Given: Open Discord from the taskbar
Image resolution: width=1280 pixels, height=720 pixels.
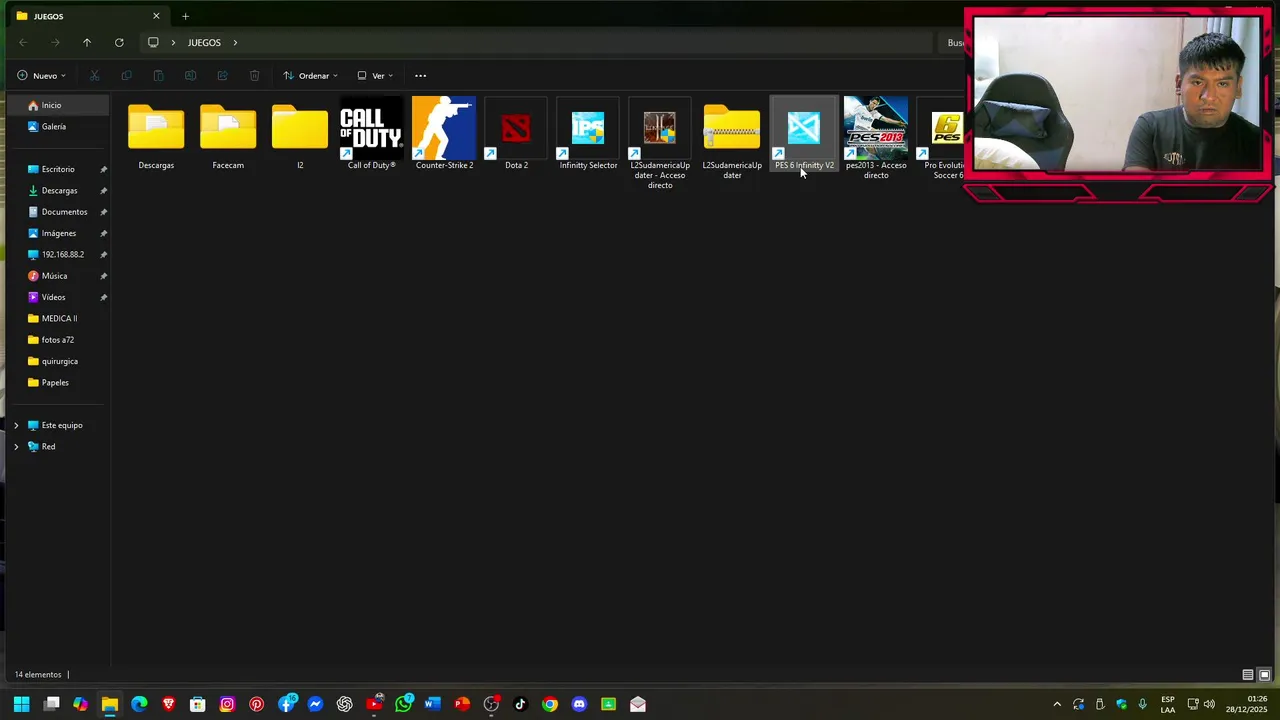Looking at the screenshot, I should (x=579, y=704).
